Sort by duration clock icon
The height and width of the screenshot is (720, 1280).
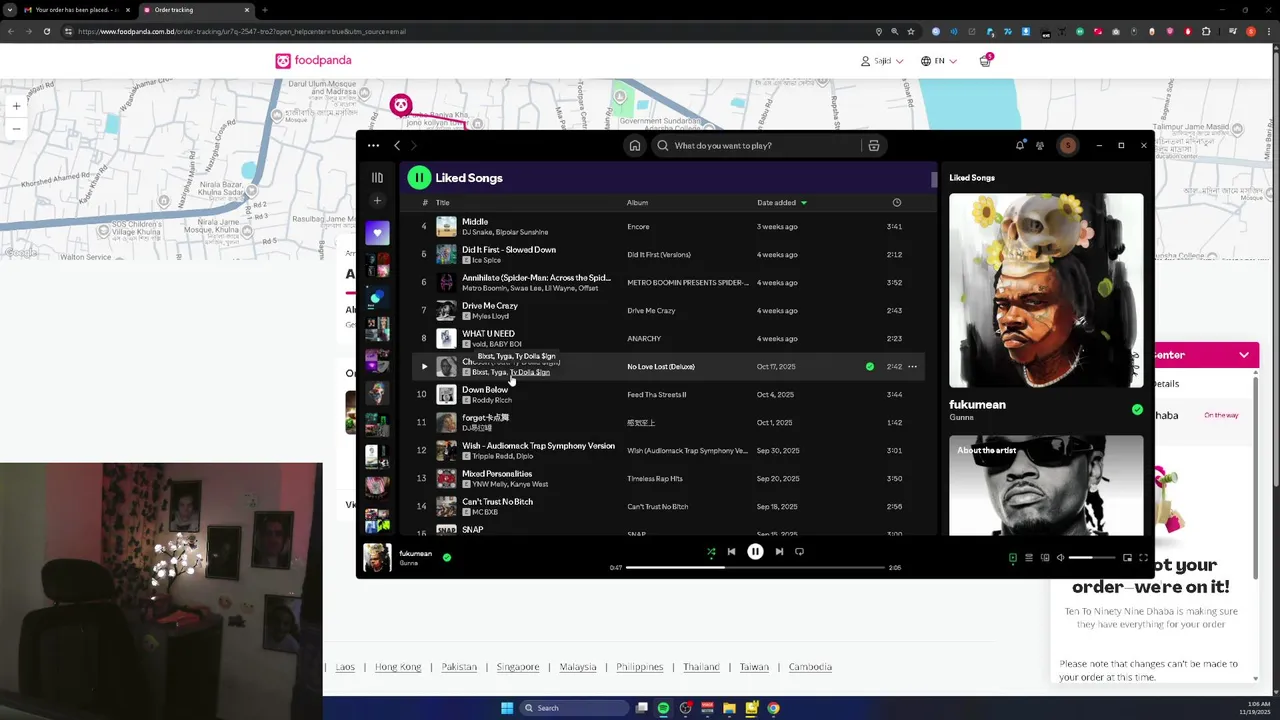coord(897,203)
